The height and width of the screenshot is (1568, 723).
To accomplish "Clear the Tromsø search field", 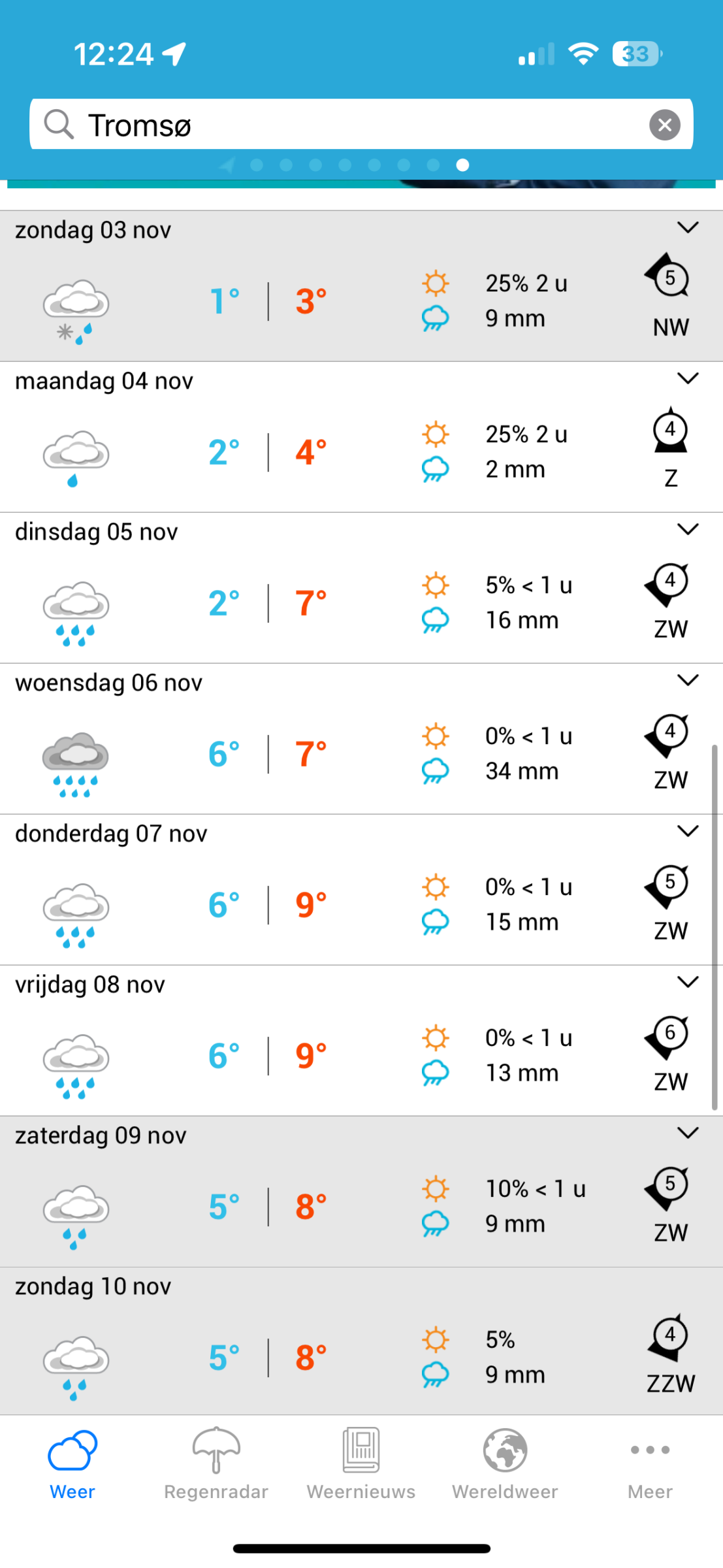I will click(665, 125).
